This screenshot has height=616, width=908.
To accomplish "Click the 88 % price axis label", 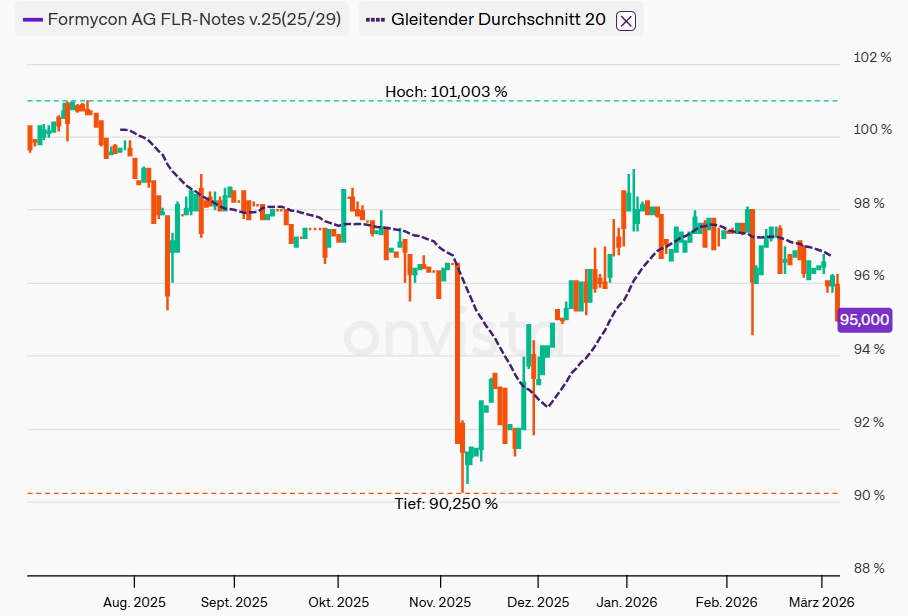I will tap(869, 568).
